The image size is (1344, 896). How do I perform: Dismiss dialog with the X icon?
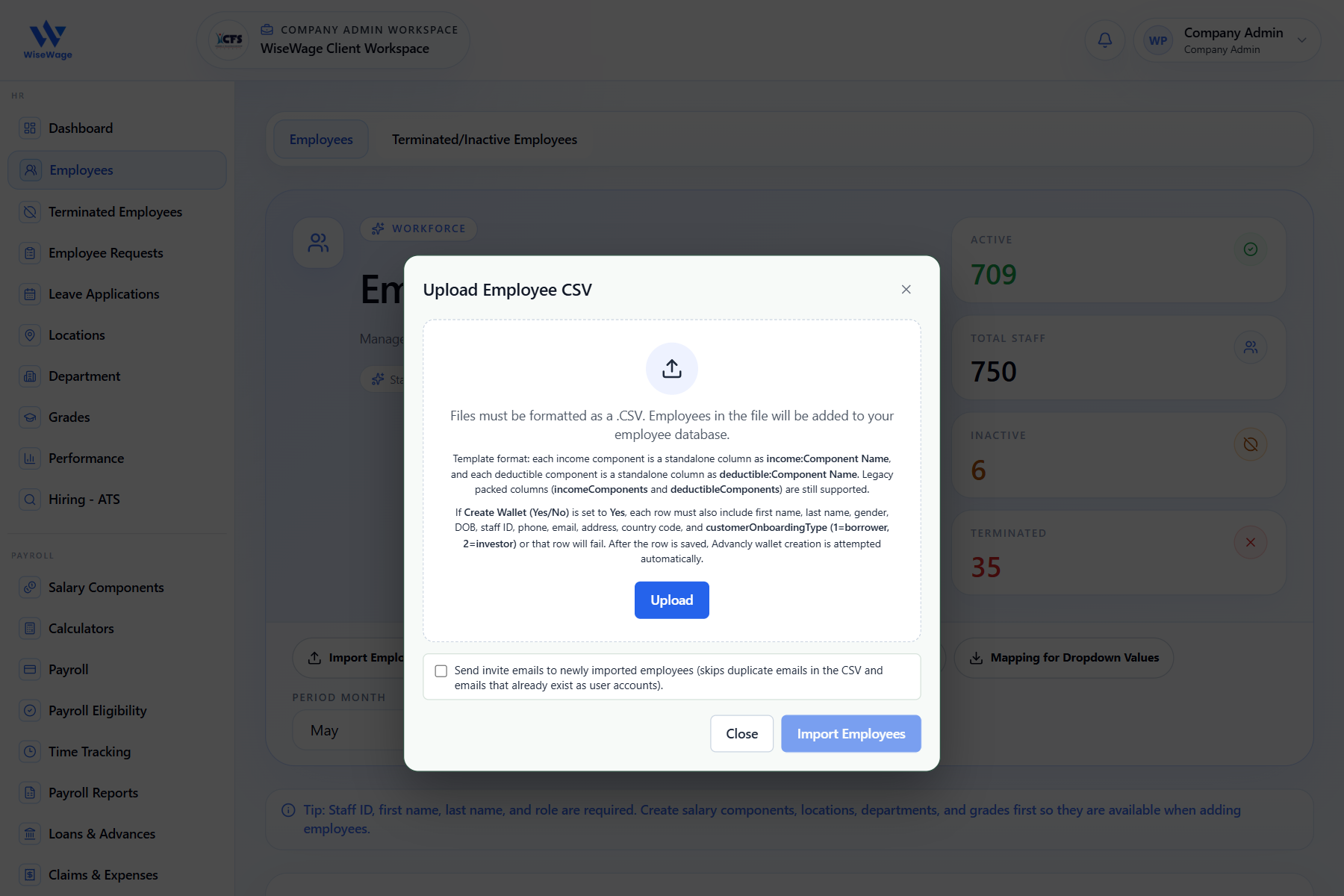[x=906, y=290]
